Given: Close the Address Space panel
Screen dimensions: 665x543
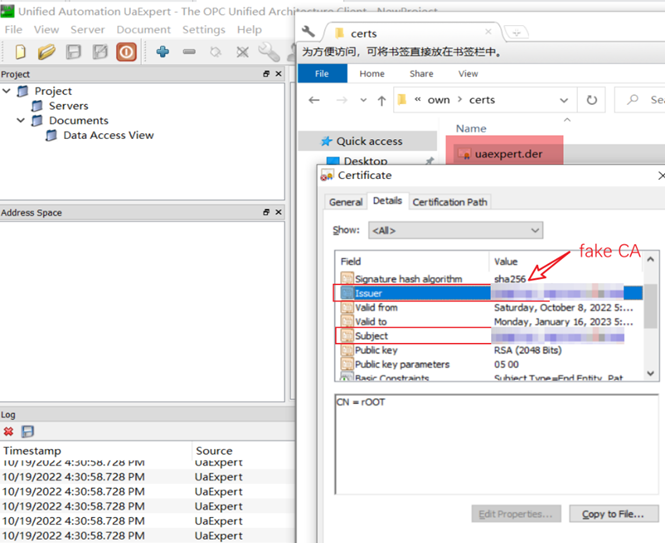Looking at the screenshot, I should click(279, 212).
